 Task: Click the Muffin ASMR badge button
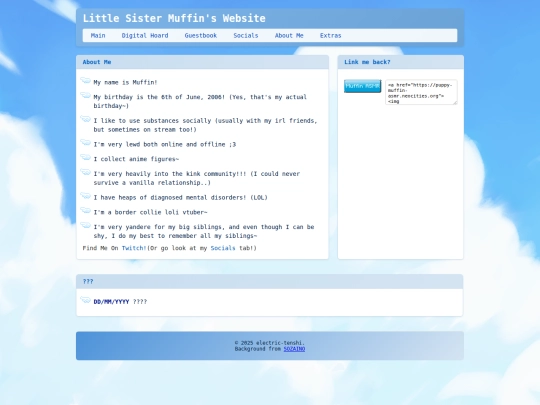click(363, 86)
